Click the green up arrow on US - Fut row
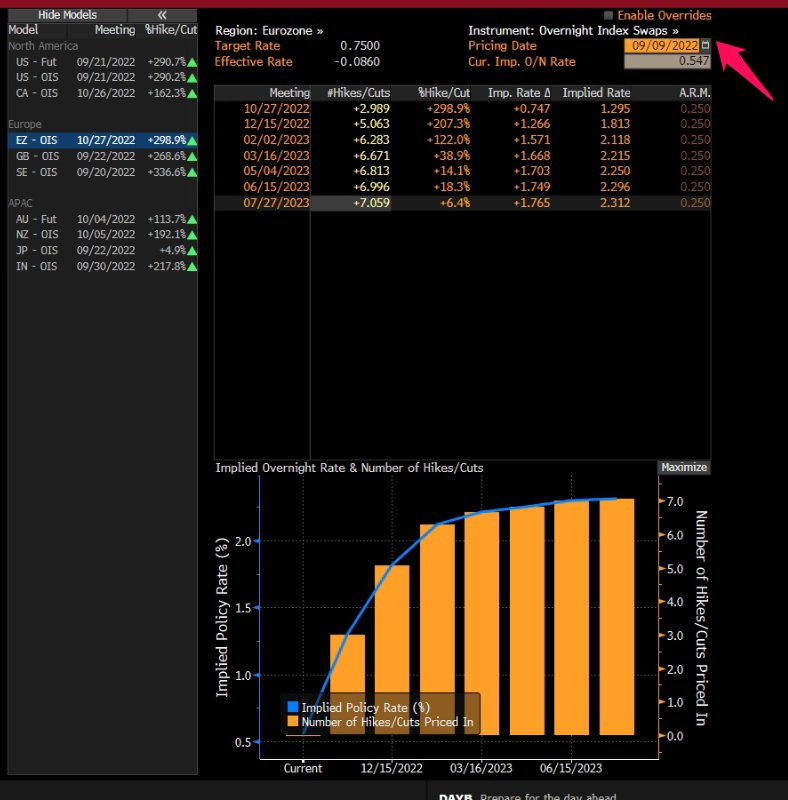 coord(192,63)
